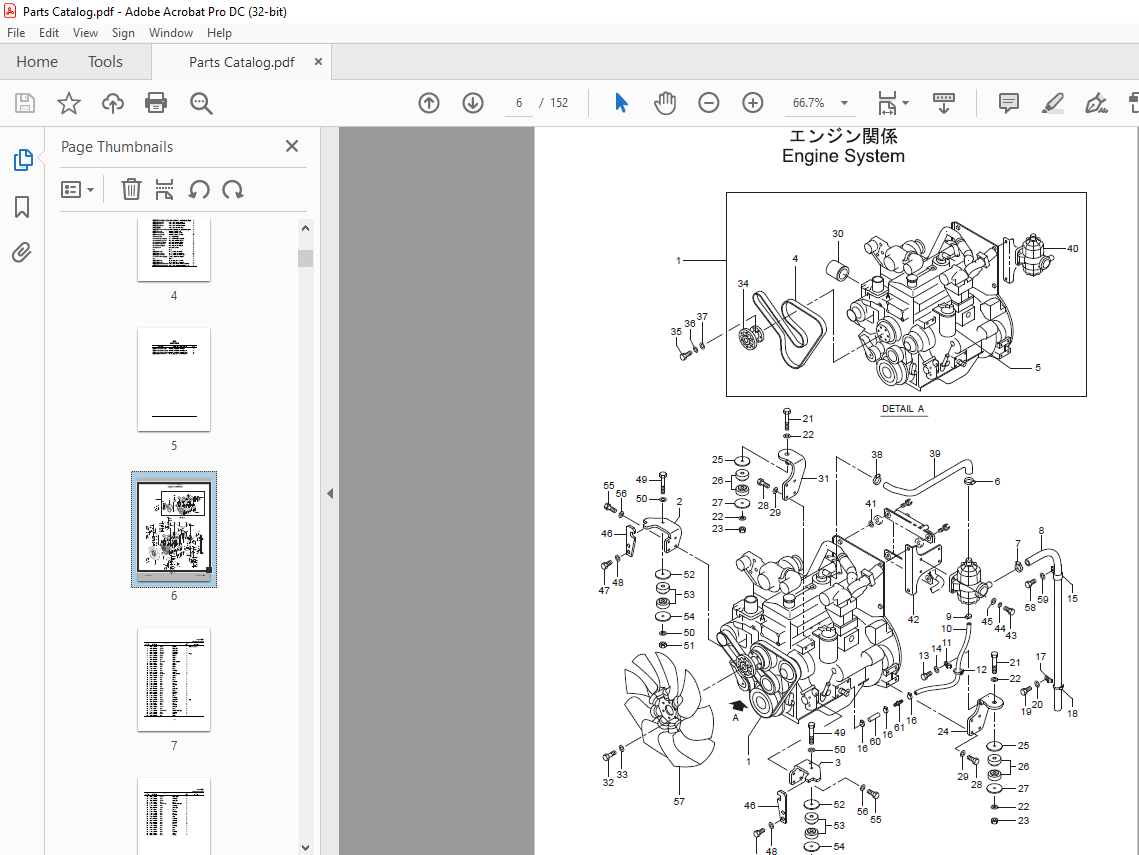This screenshot has height=855, width=1139.
Task: Select page 5 thumbnail
Action: click(174, 379)
